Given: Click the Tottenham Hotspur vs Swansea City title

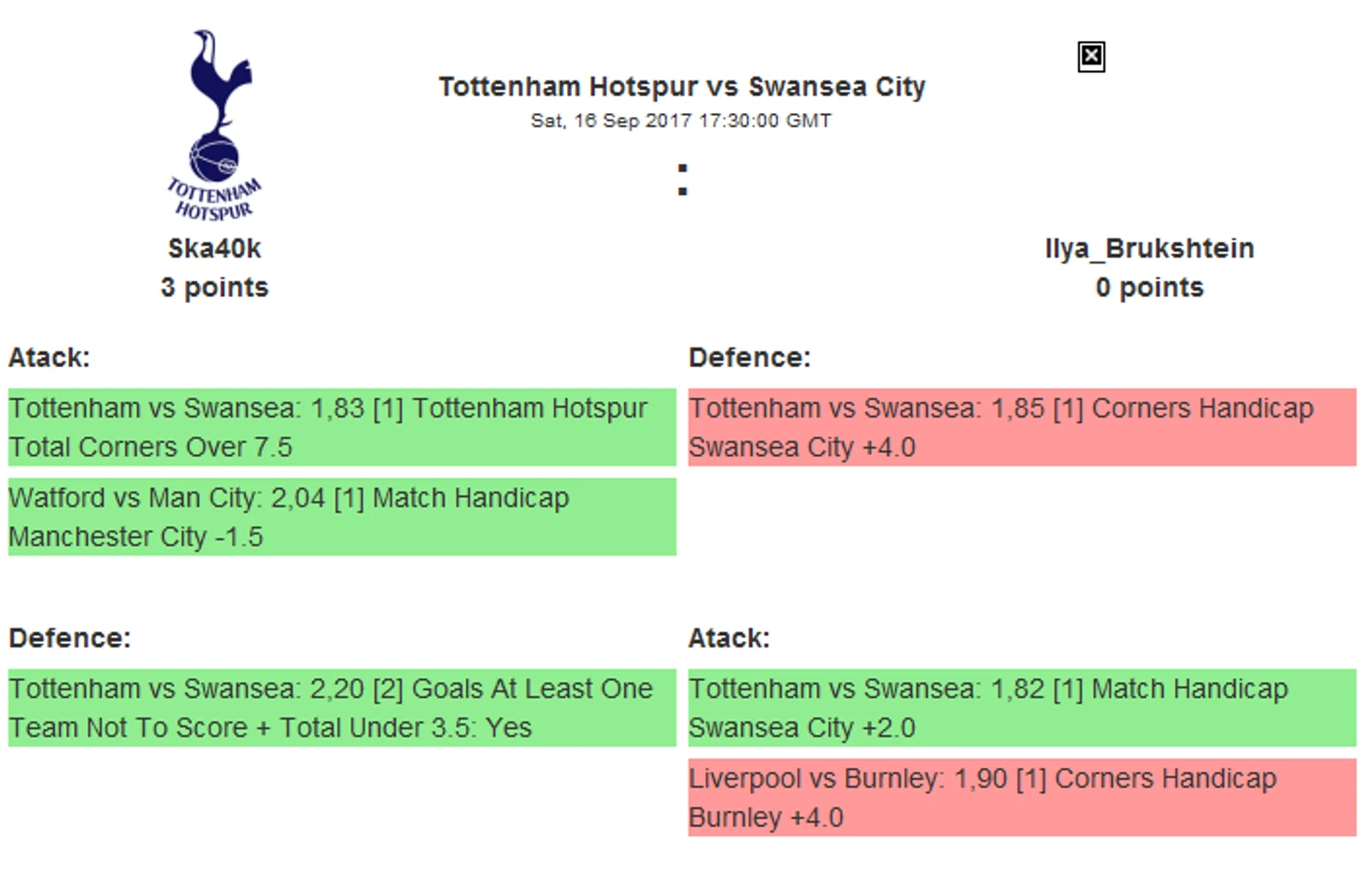Looking at the screenshot, I should coord(682,87).
